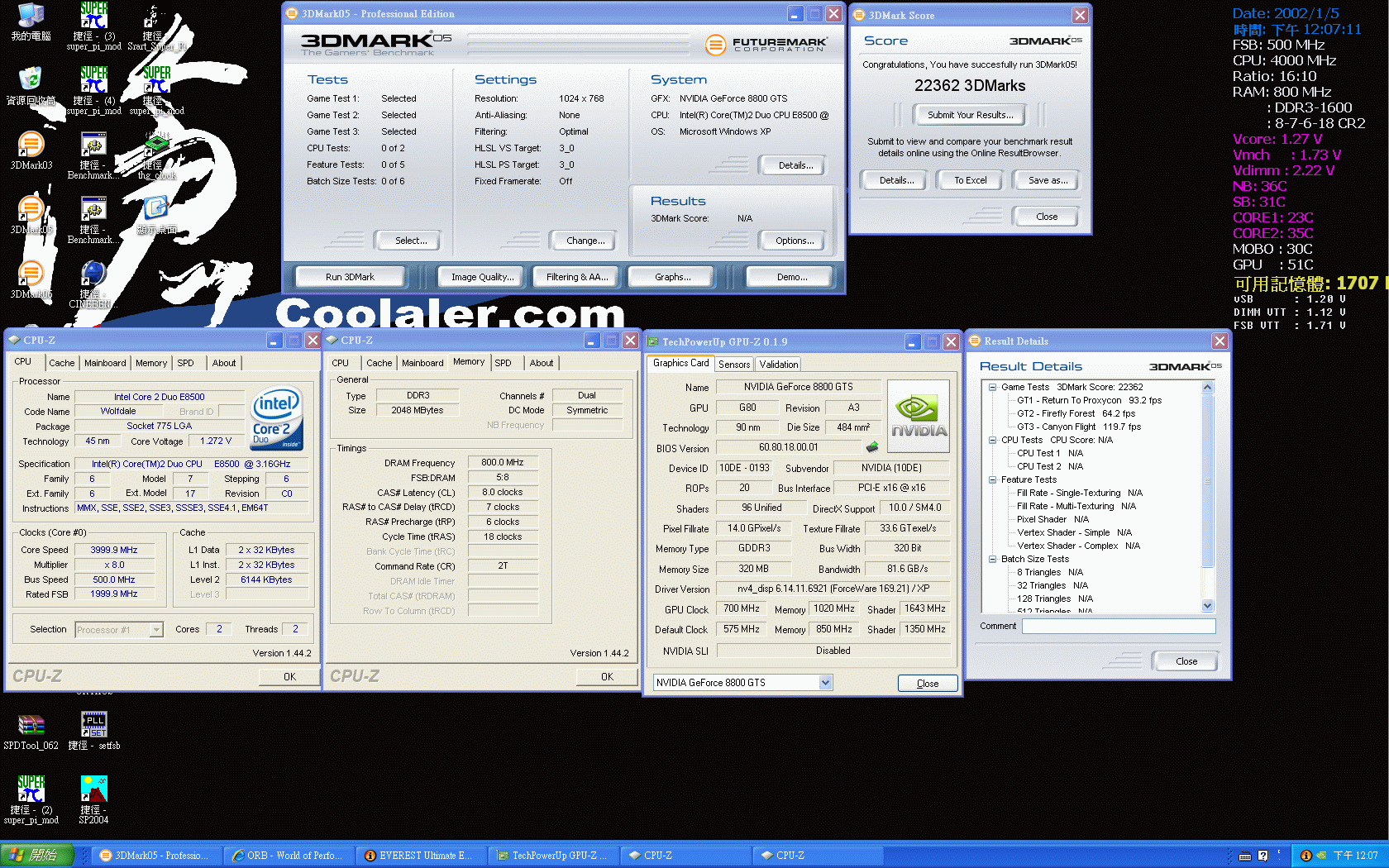
Task: Open the thg_clock desktop shortcut
Action: pyautogui.click(x=156, y=155)
